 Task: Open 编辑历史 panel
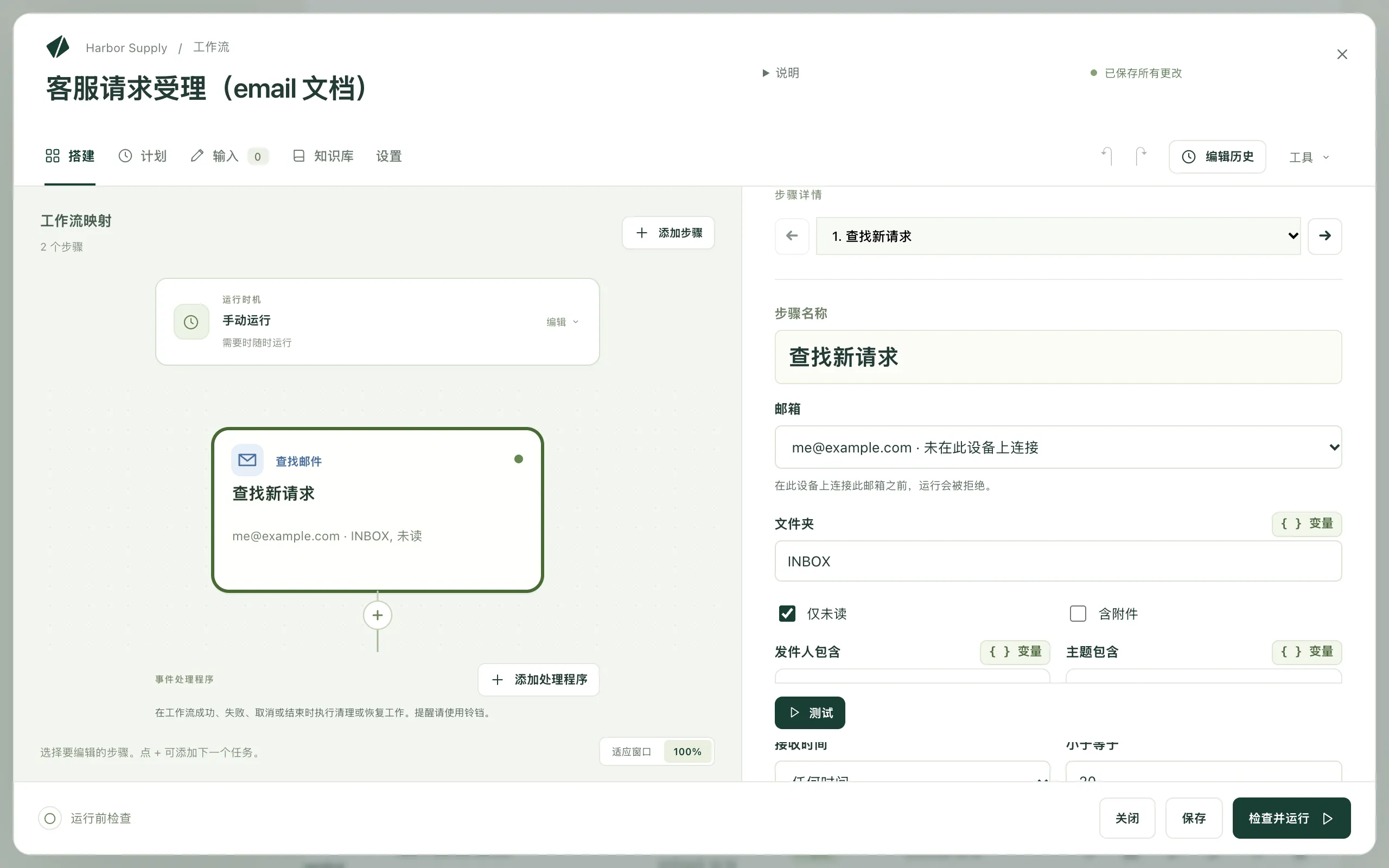1218,157
